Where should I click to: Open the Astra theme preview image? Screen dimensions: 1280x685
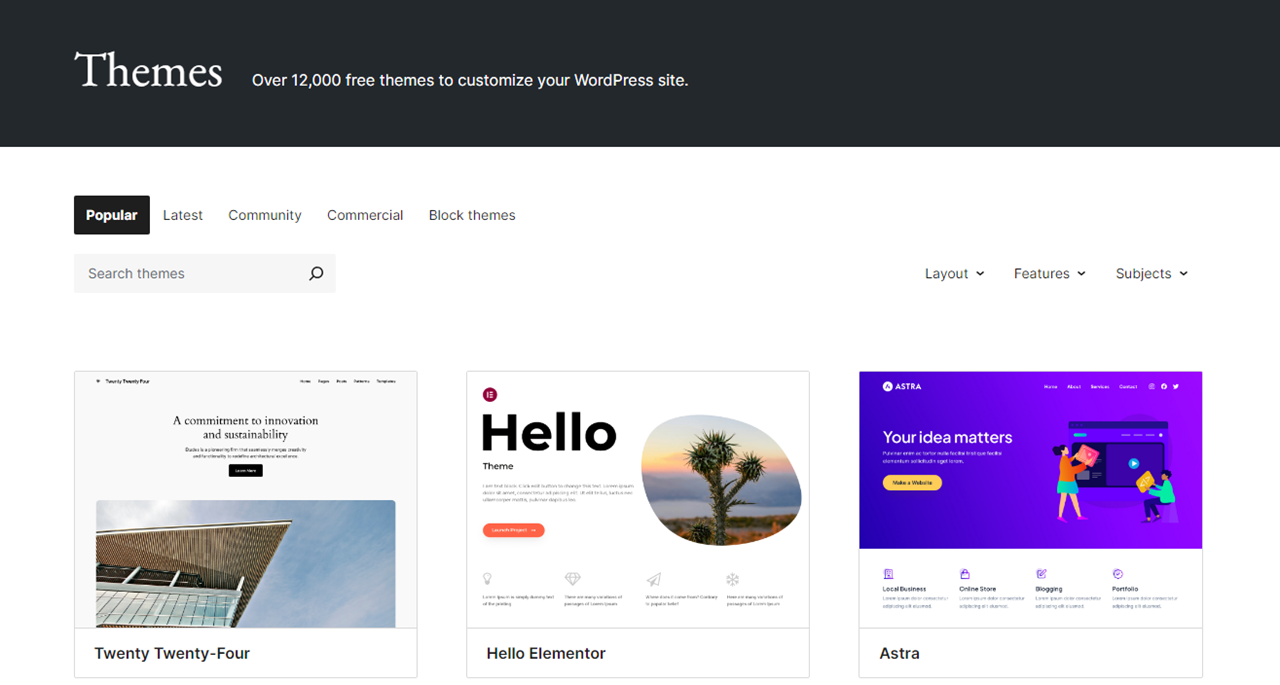pos(1031,500)
